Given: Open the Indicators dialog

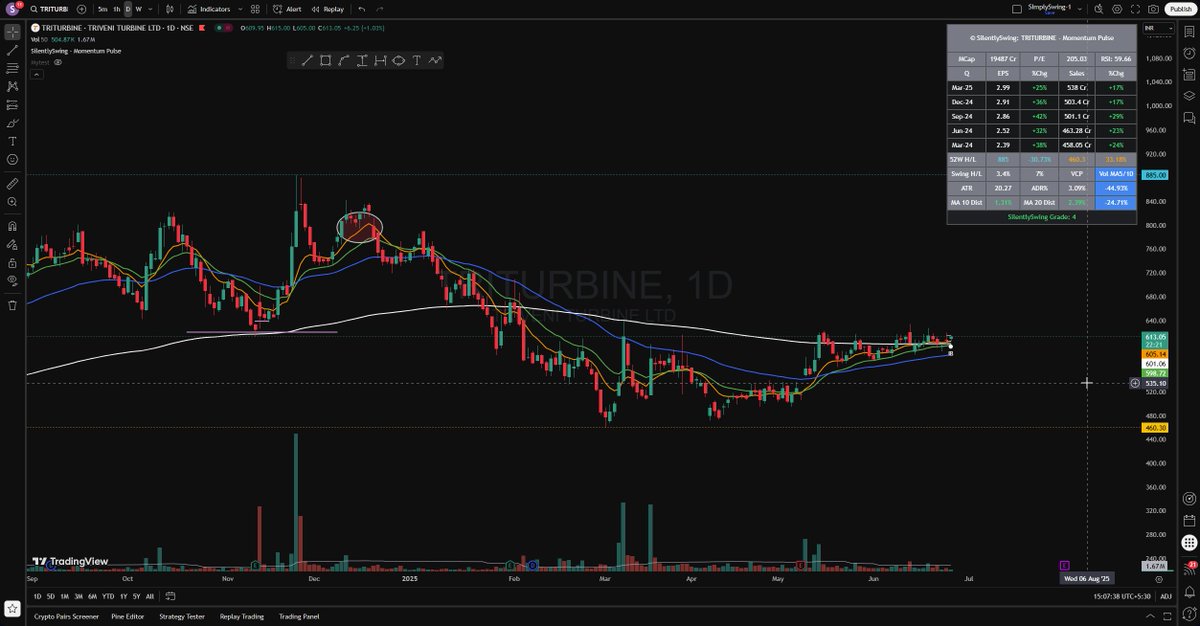Looking at the screenshot, I should tap(208, 9).
